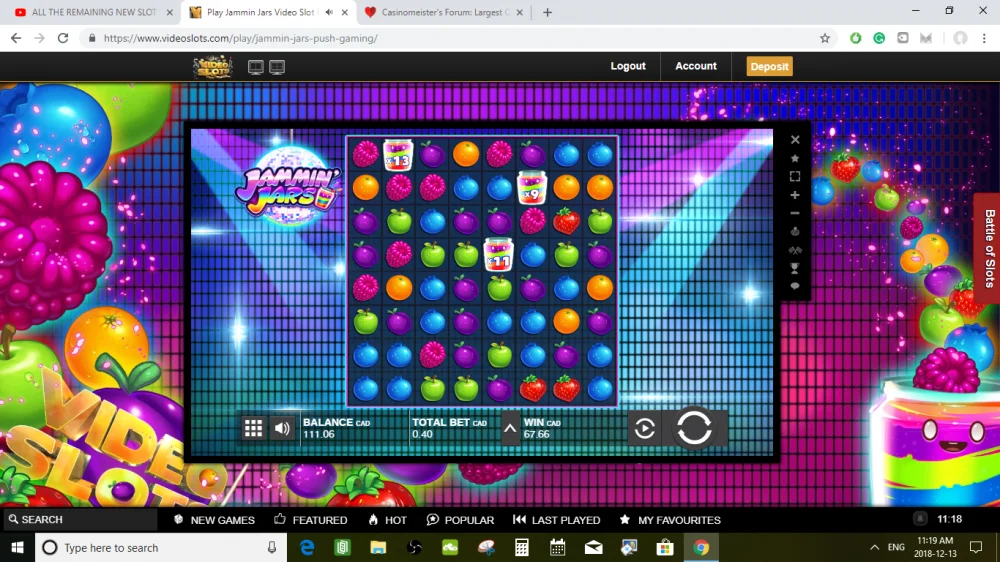Decrease game frame size with the minus icon

(795, 213)
